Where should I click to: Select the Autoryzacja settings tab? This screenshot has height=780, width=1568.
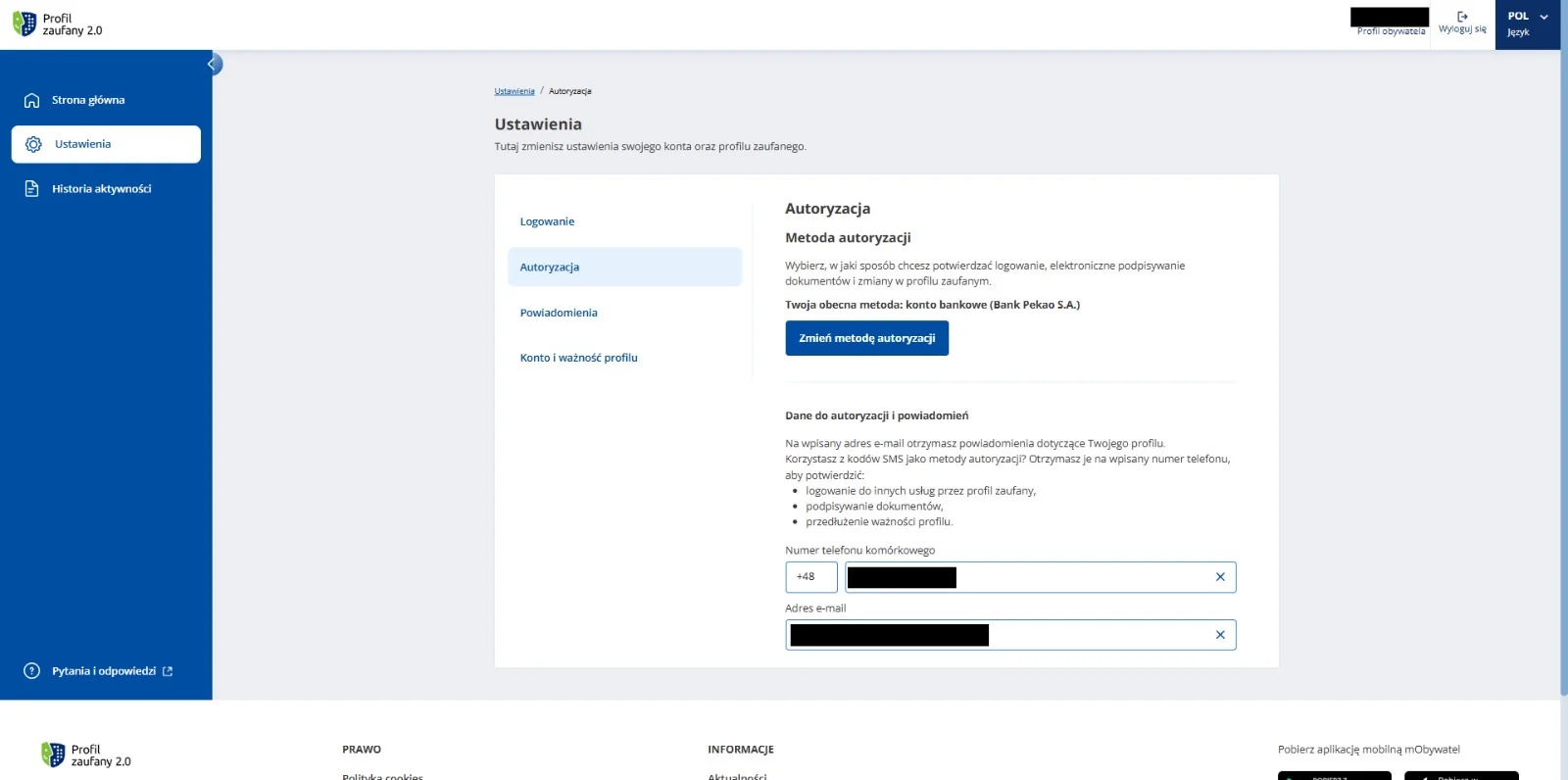(624, 267)
